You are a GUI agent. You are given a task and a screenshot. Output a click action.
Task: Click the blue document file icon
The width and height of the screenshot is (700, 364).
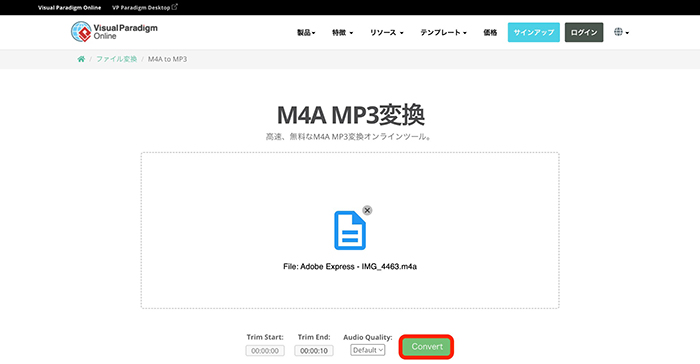(350, 230)
